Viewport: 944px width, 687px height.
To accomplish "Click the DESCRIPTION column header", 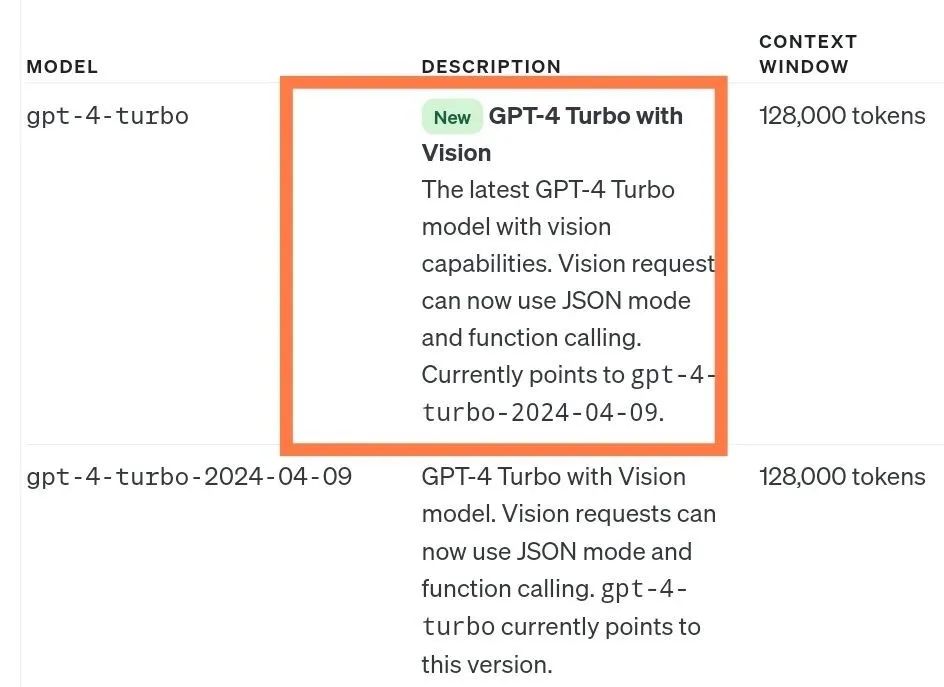I will 491,67.
